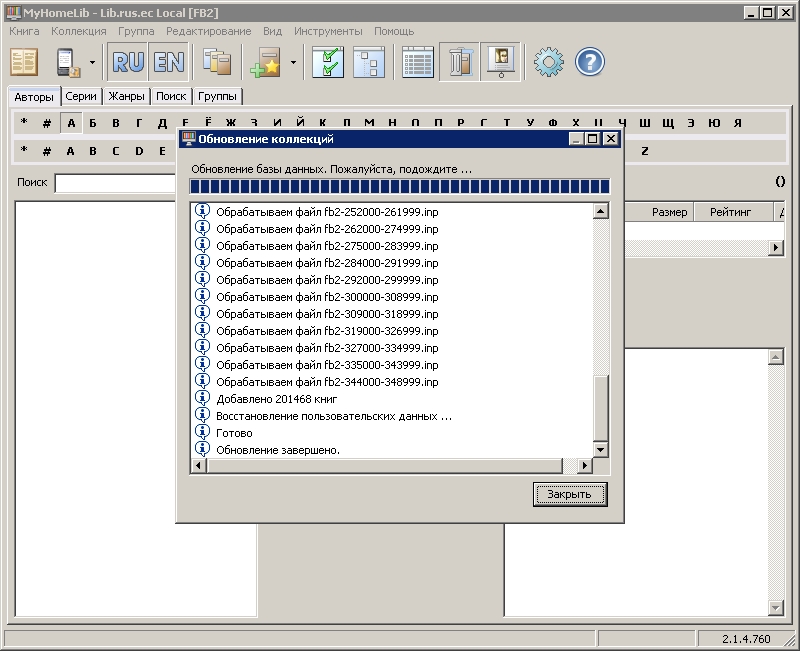Click the update progress bar
800x651 pixels.
coord(400,187)
